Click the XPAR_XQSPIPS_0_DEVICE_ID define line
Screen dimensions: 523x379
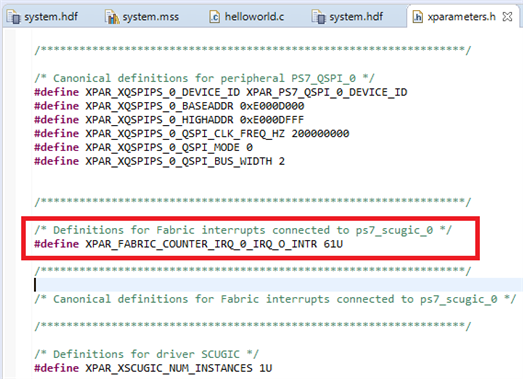pyautogui.click(x=220, y=92)
